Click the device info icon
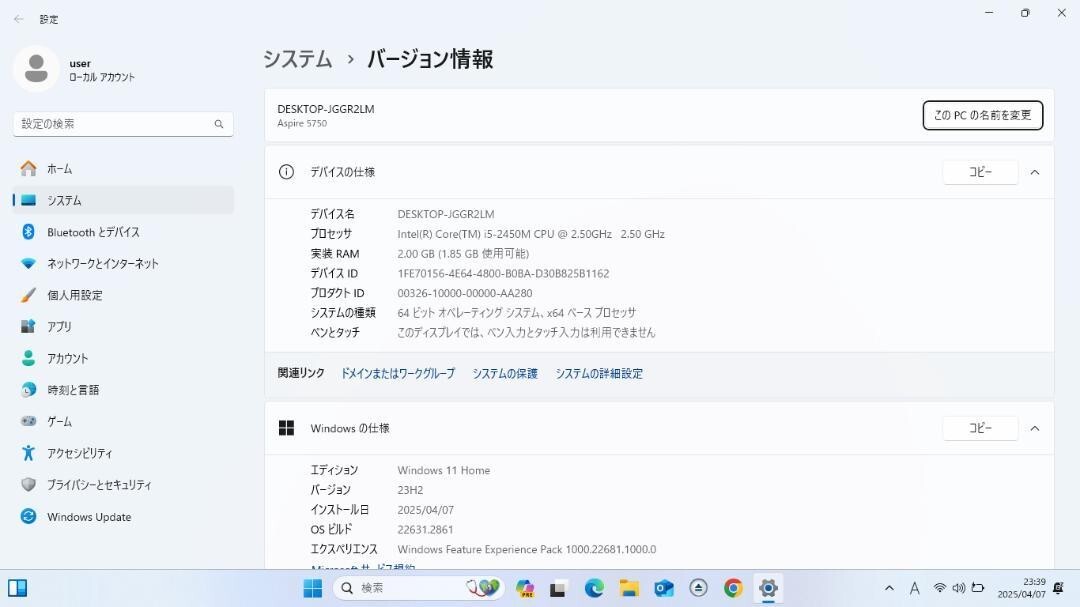Viewport: 1080px width, 607px height. (287, 172)
